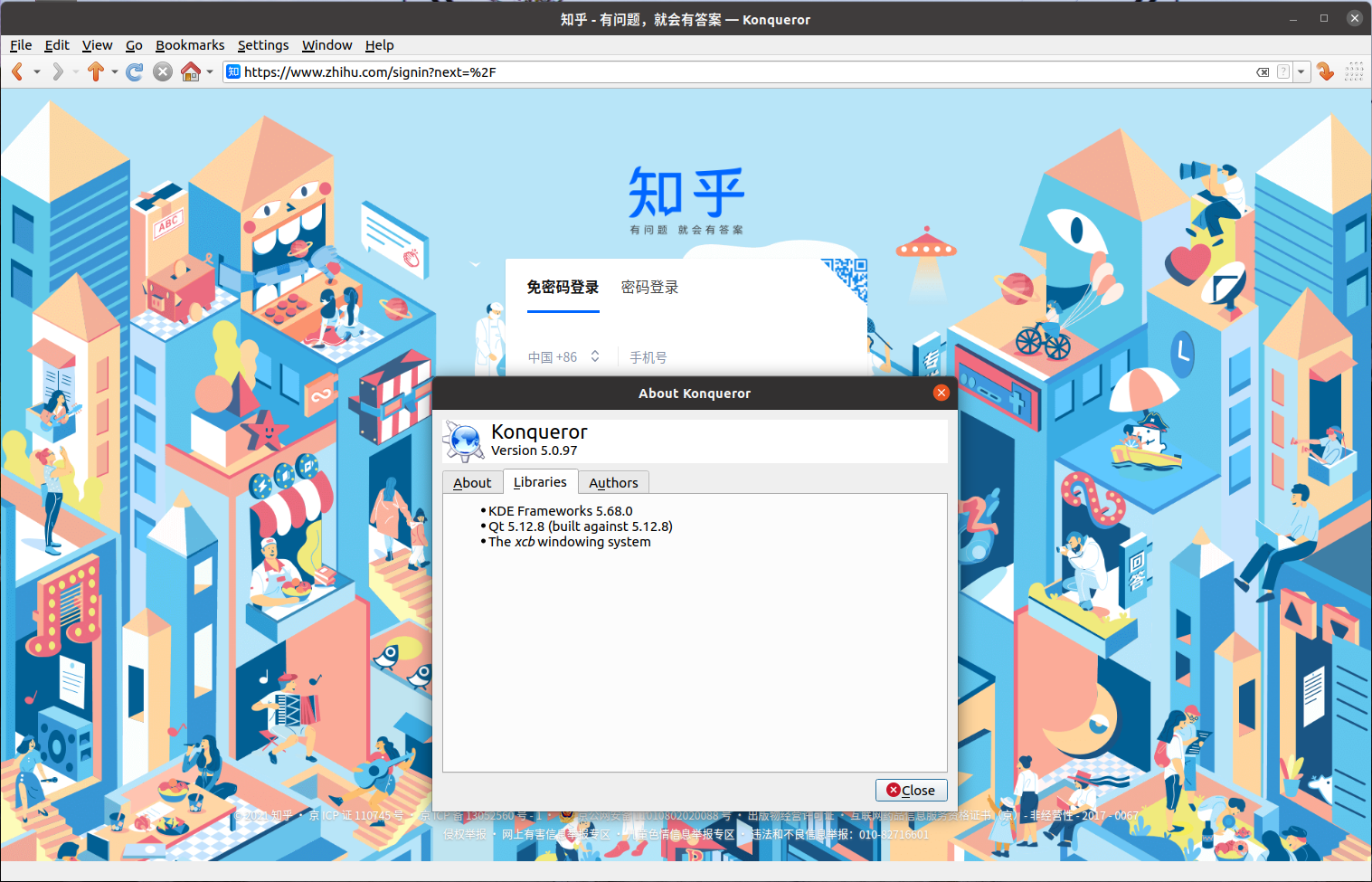This screenshot has width=1372, height=882.
Task: Open the Help menu
Action: pyautogui.click(x=379, y=45)
